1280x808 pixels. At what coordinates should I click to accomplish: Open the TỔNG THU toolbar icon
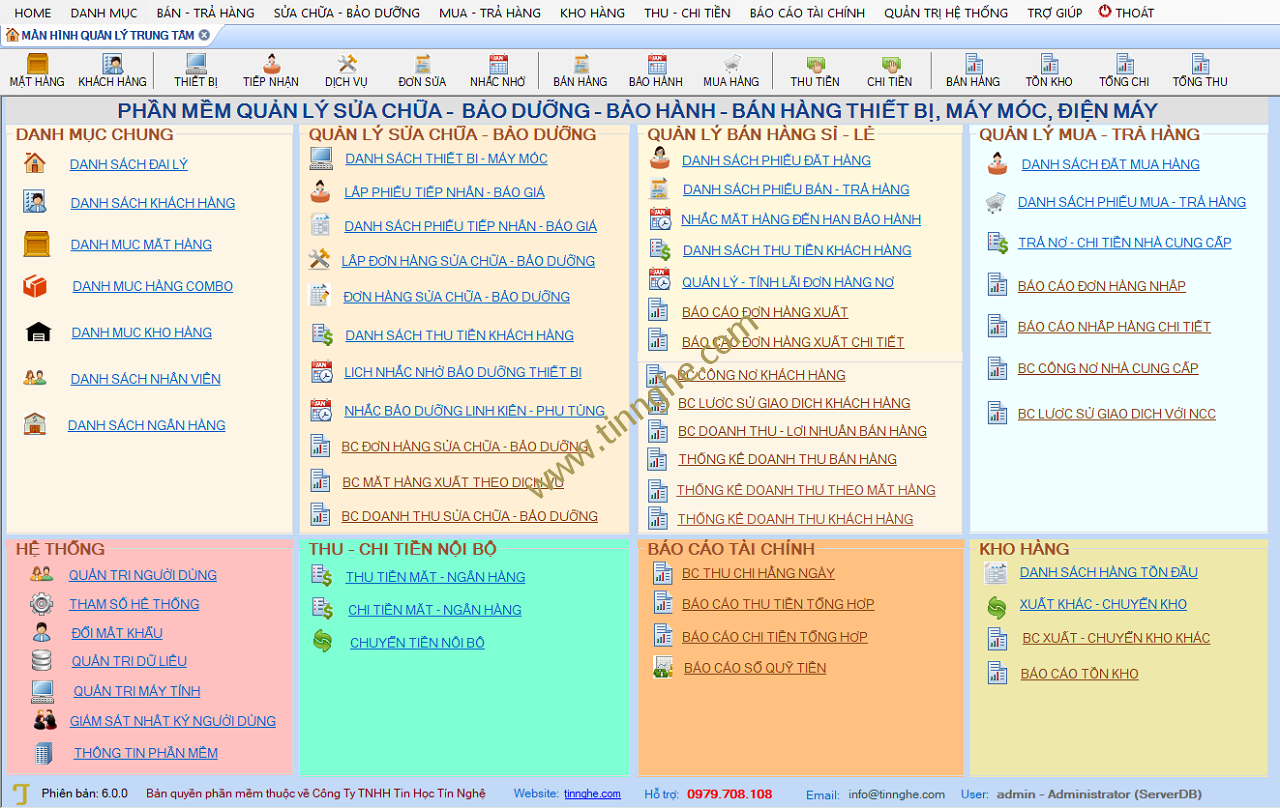click(x=1200, y=71)
